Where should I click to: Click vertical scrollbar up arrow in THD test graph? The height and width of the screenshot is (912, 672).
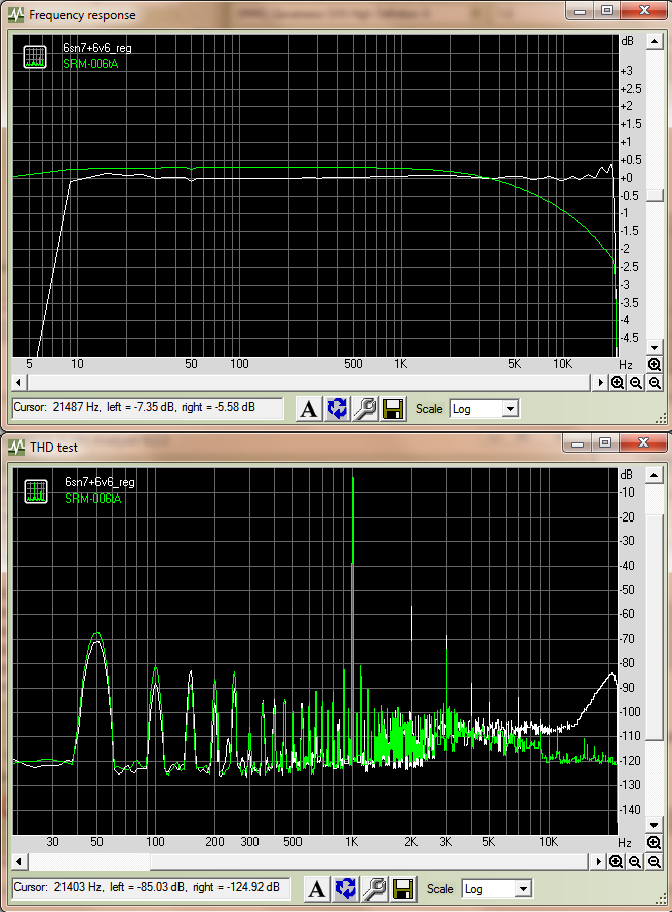654,476
